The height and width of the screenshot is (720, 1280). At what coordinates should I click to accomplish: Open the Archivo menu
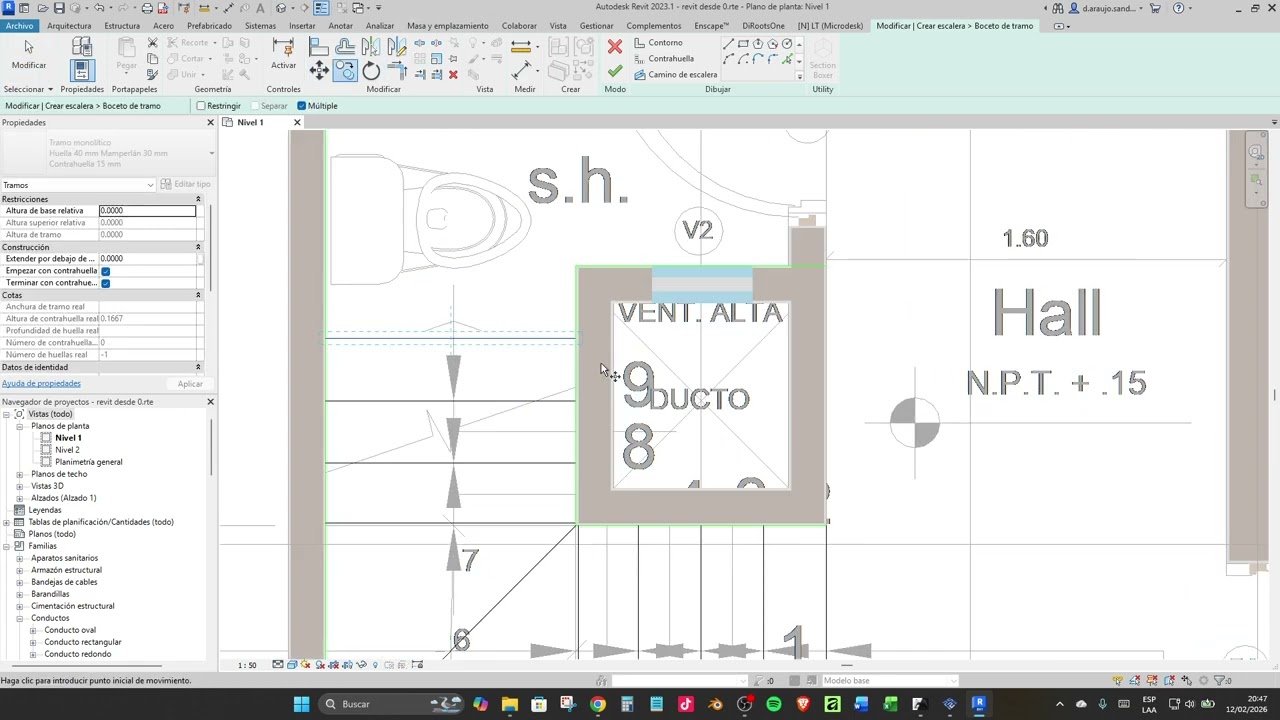click(19, 26)
